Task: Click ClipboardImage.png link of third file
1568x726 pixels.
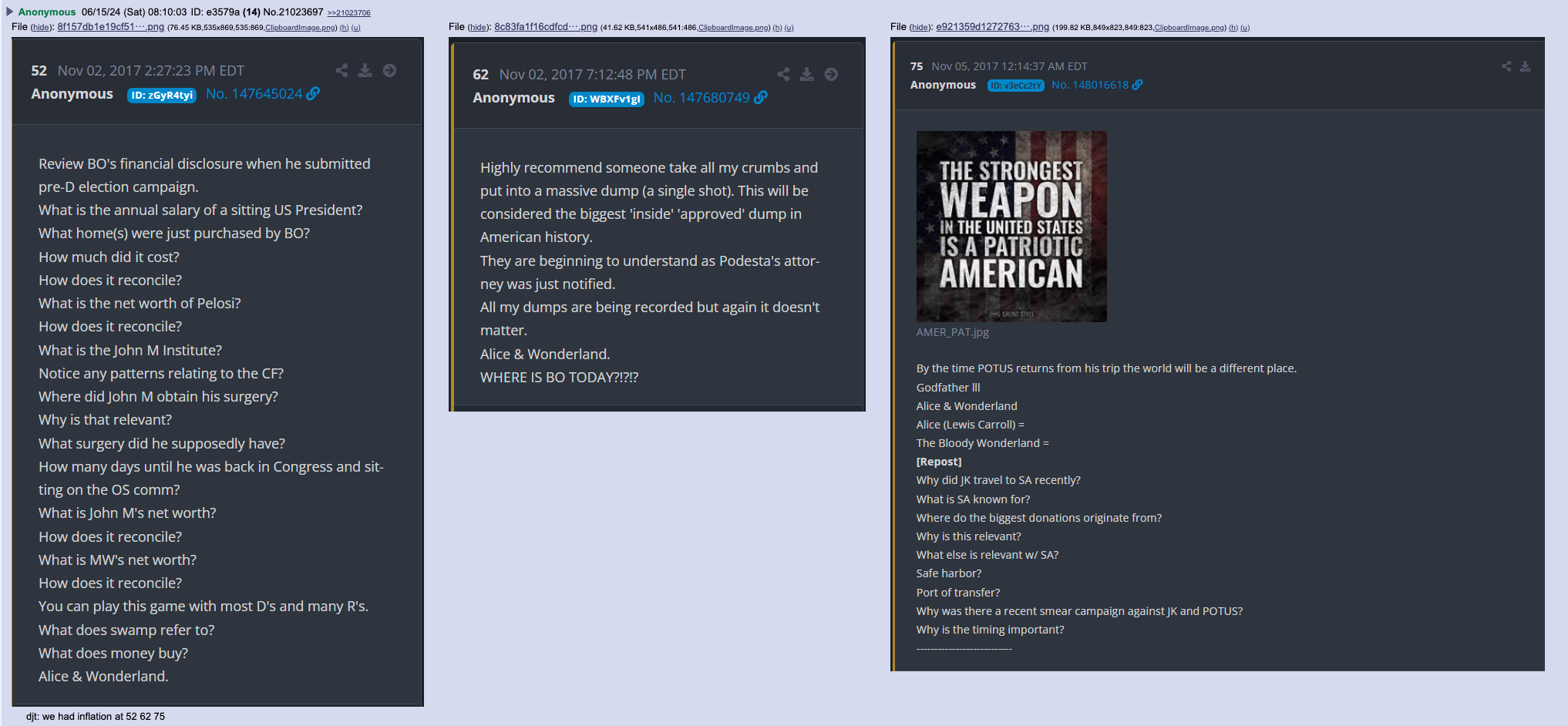Action: (x=1189, y=28)
